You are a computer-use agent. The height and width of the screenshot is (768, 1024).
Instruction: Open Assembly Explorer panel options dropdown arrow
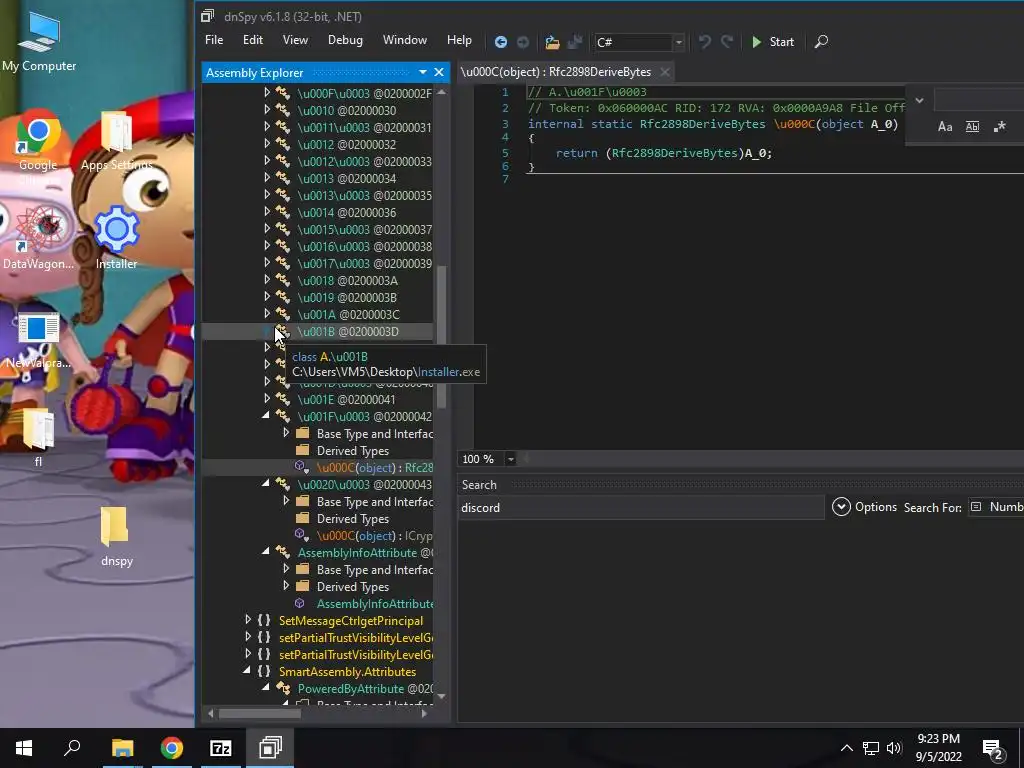coord(423,72)
